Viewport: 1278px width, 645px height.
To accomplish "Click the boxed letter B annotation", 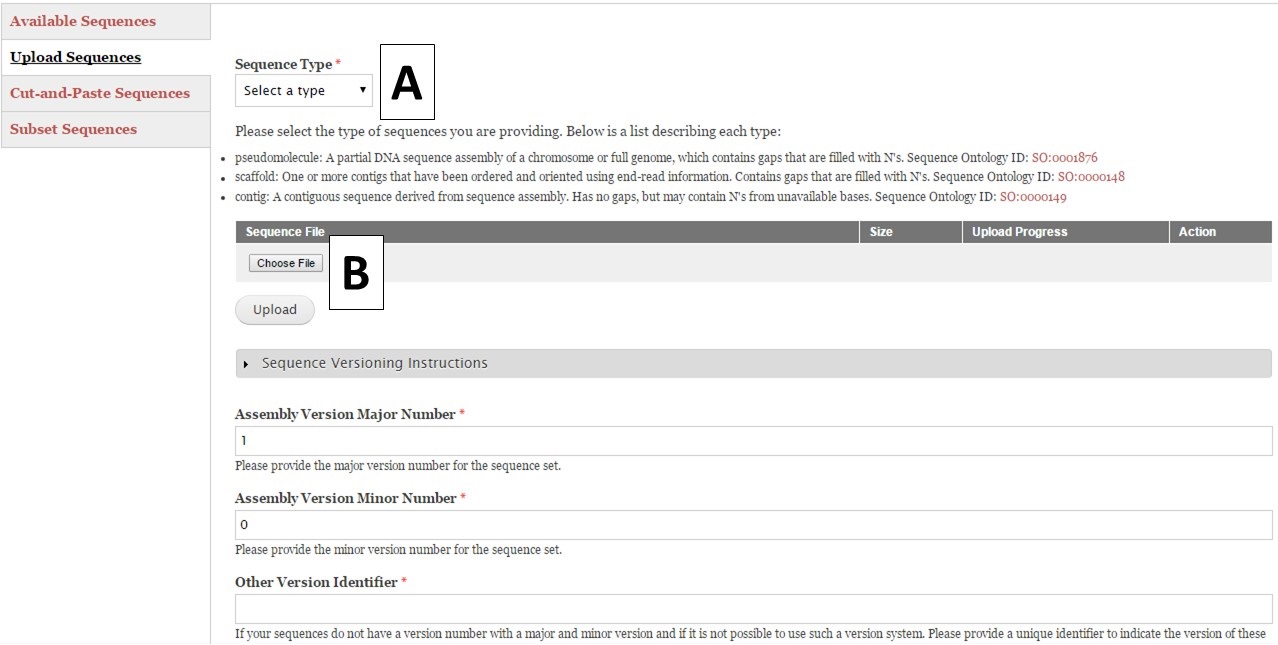I will tap(356, 273).
